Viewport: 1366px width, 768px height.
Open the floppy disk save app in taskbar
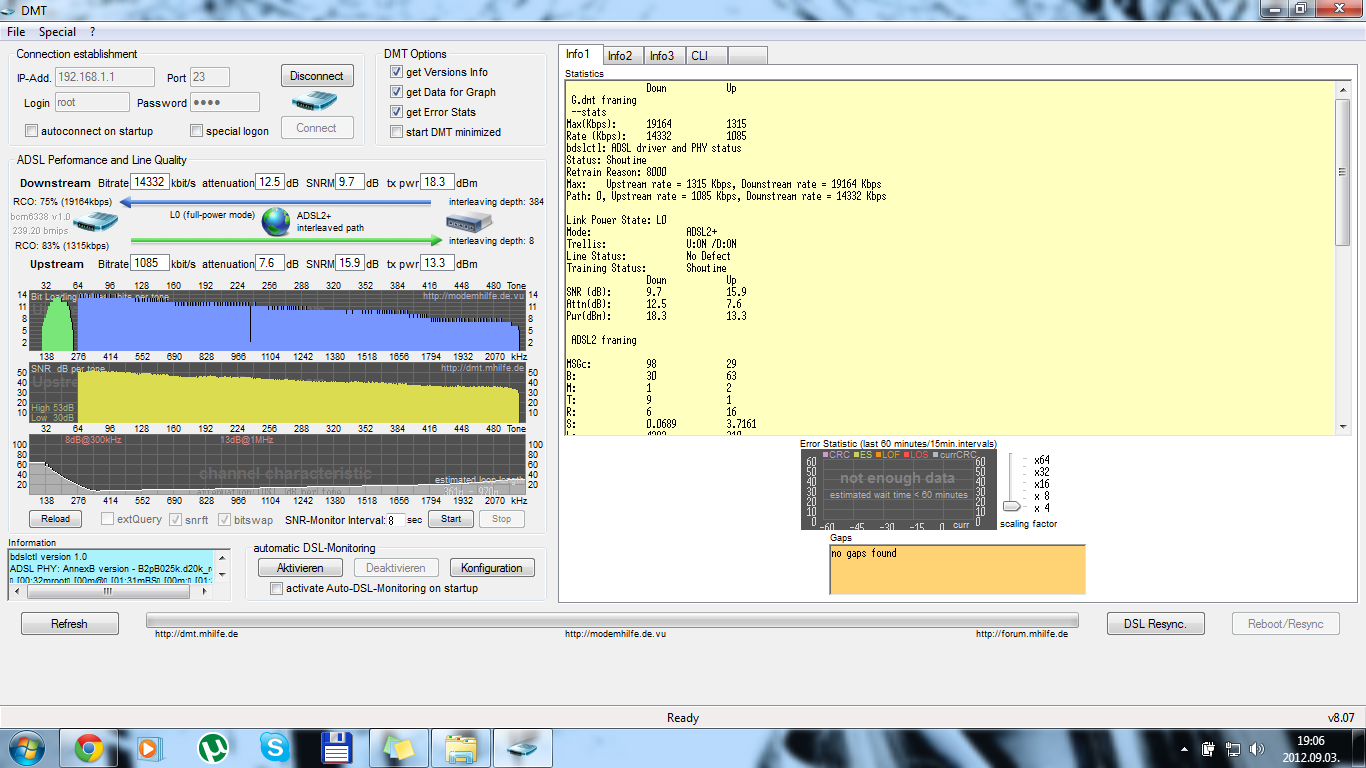click(x=336, y=748)
